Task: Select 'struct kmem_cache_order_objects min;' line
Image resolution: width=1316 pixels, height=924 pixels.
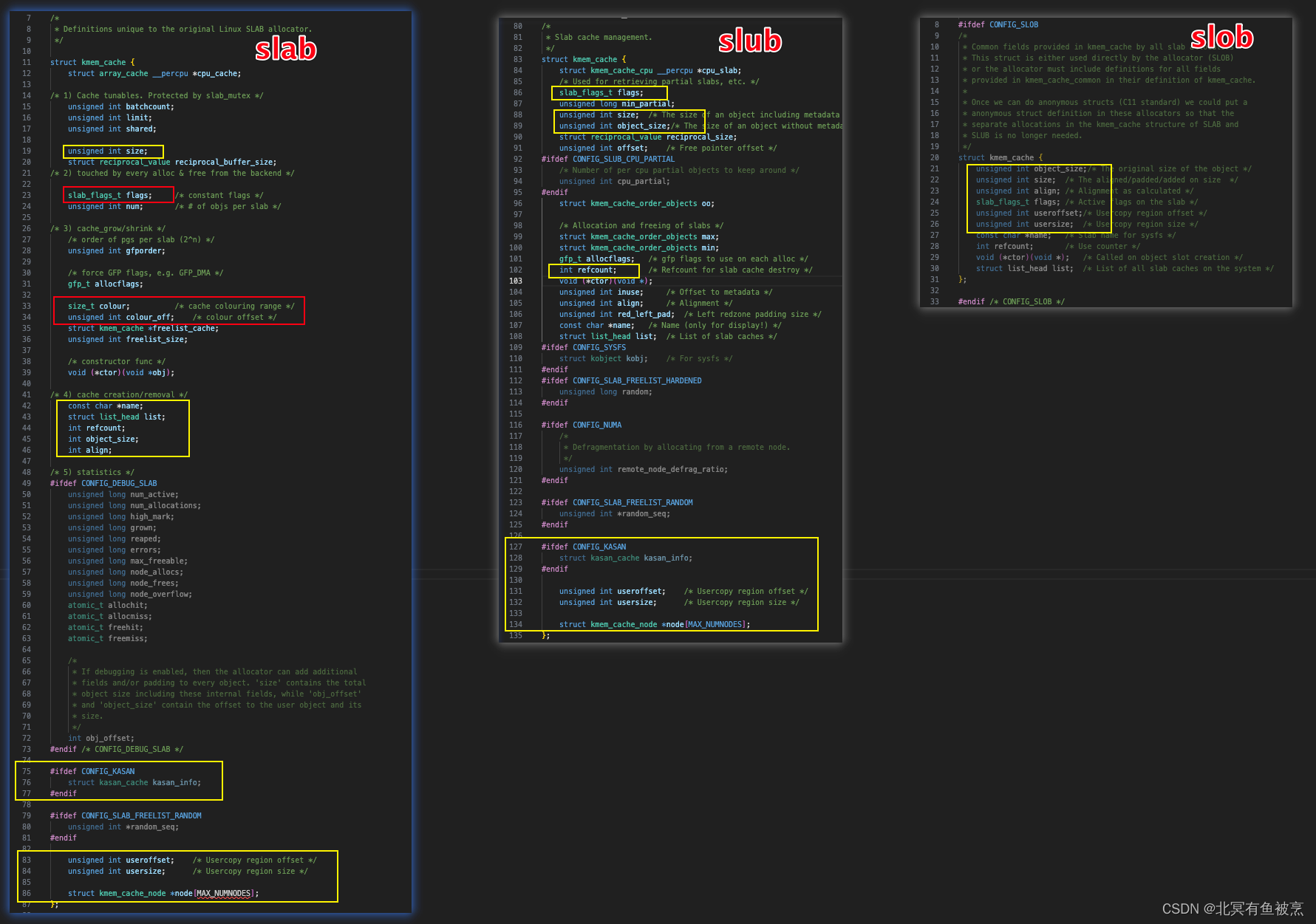Action: [639, 247]
